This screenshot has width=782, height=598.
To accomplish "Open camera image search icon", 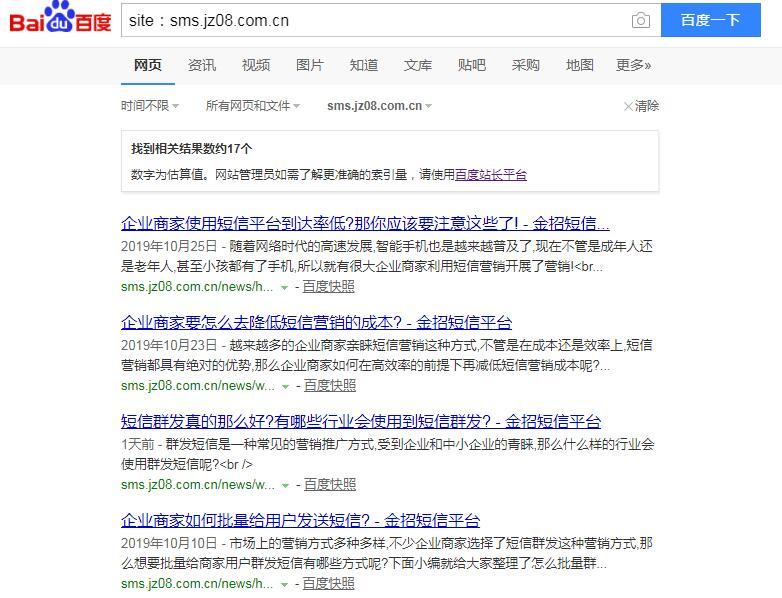I will click(641, 20).
